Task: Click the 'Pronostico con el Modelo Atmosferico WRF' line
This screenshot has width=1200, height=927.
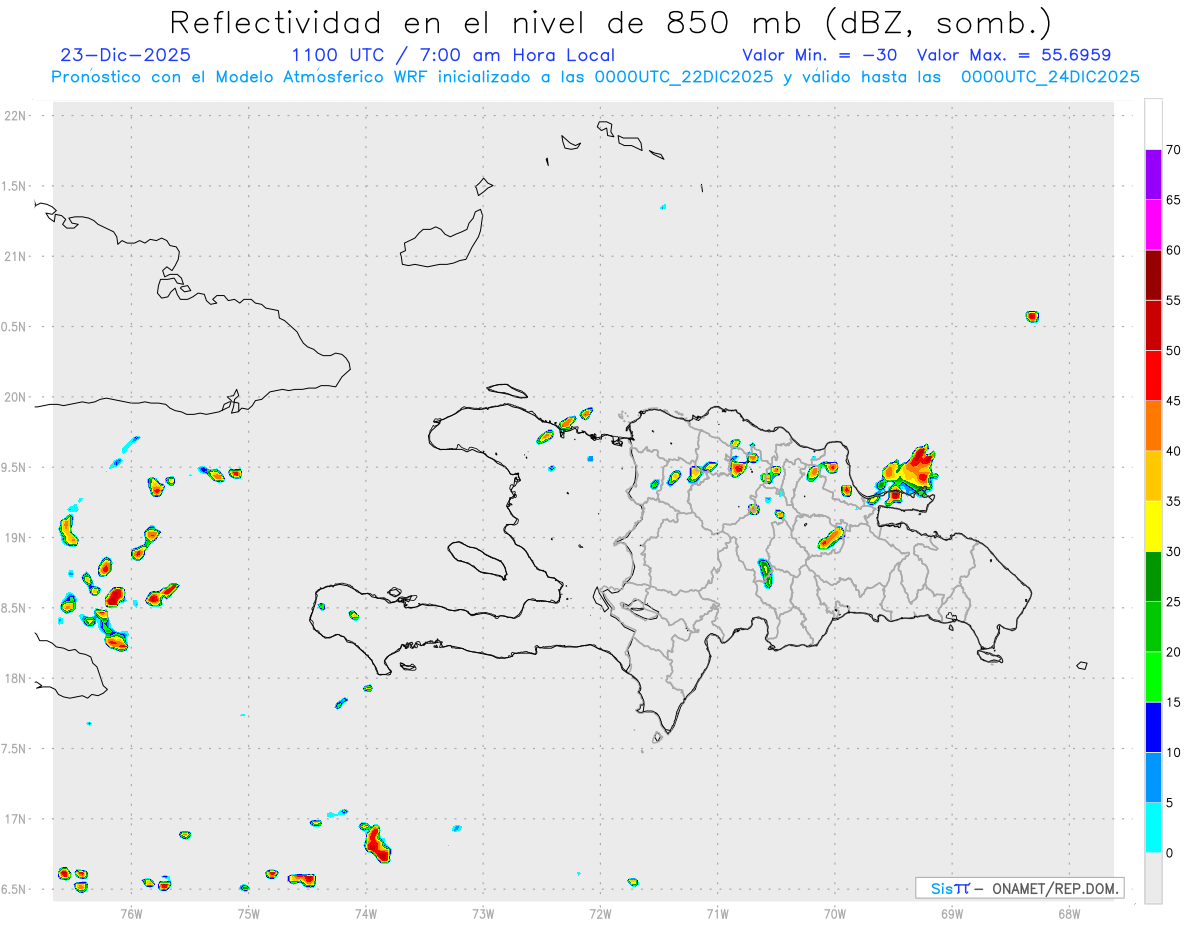Action: pyautogui.click(x=595, y=77)
